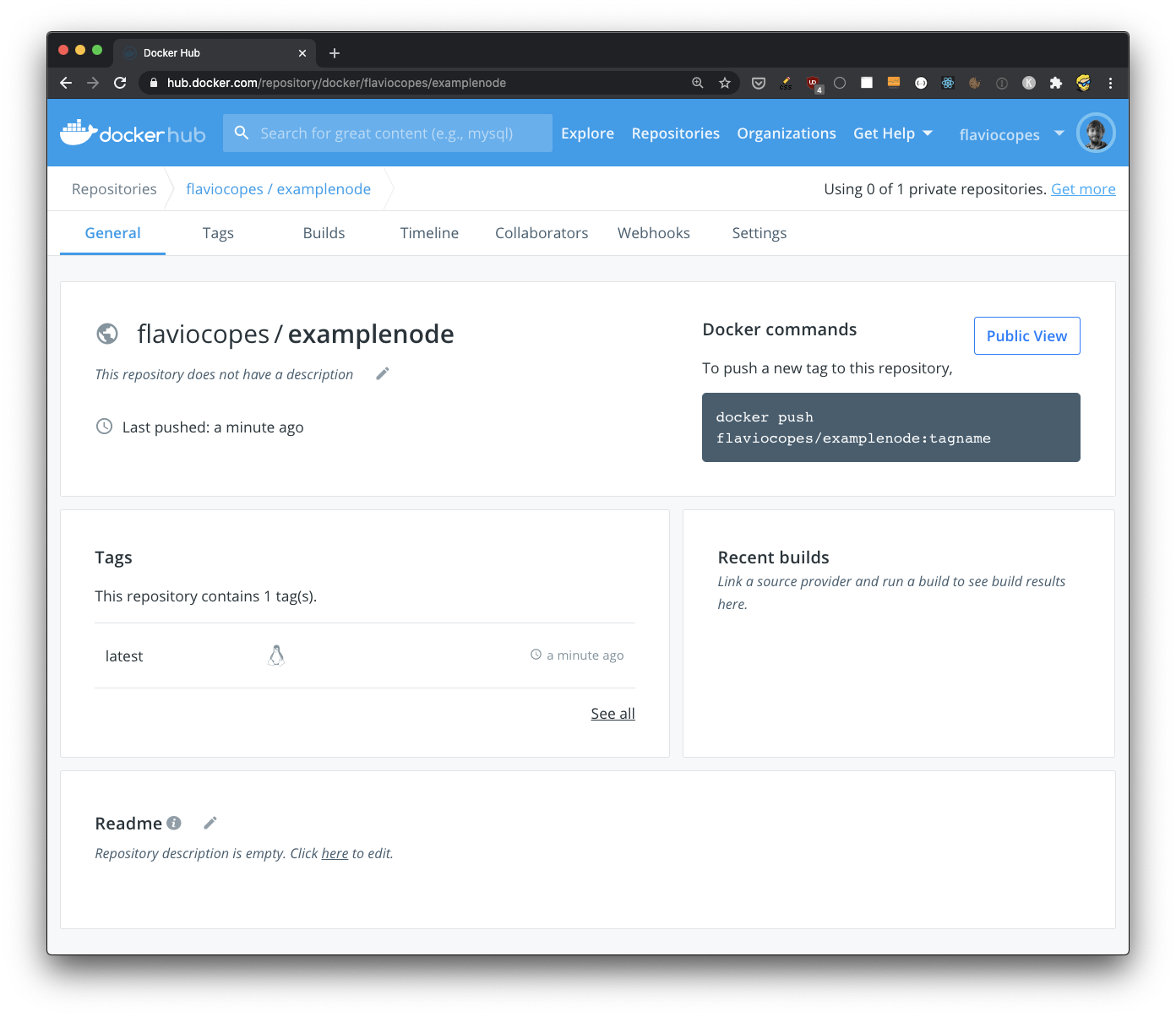Click the Readme edit pencil icon
The height and width of the screenshot is (1017, 1176).
click(210, 823)
